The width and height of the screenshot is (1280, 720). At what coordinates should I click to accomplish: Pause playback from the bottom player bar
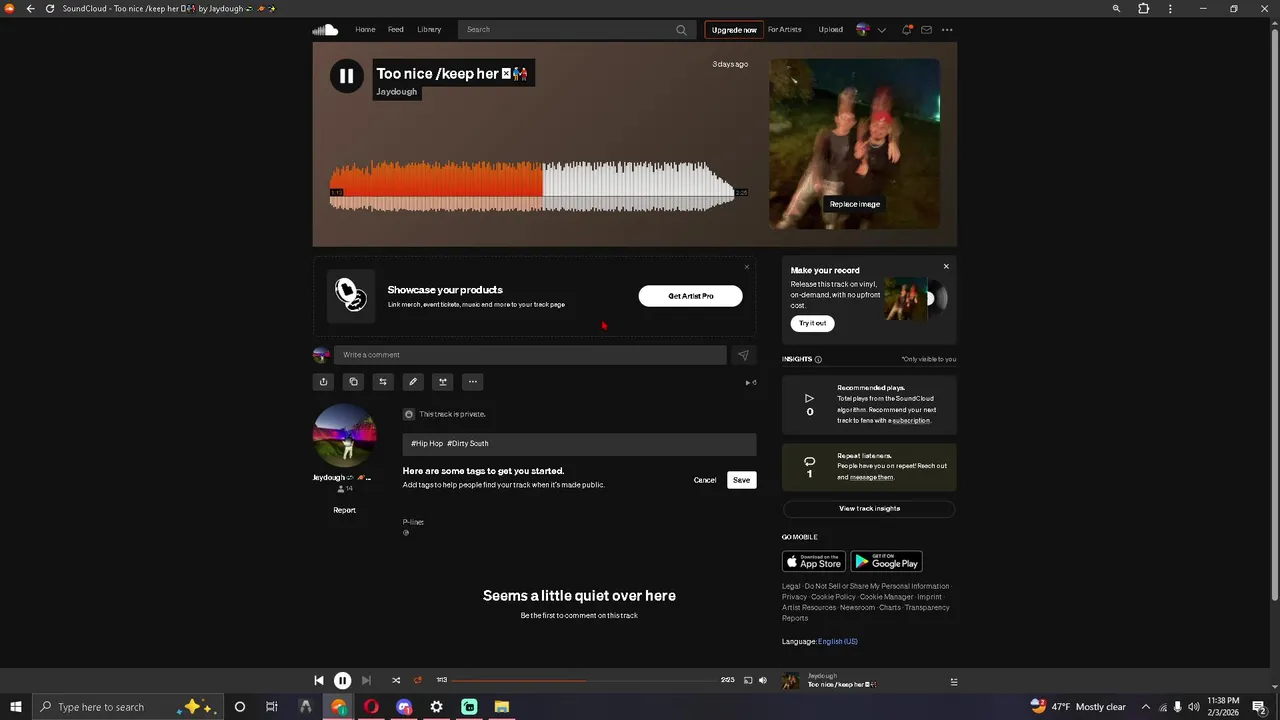[x=342, y=681]
